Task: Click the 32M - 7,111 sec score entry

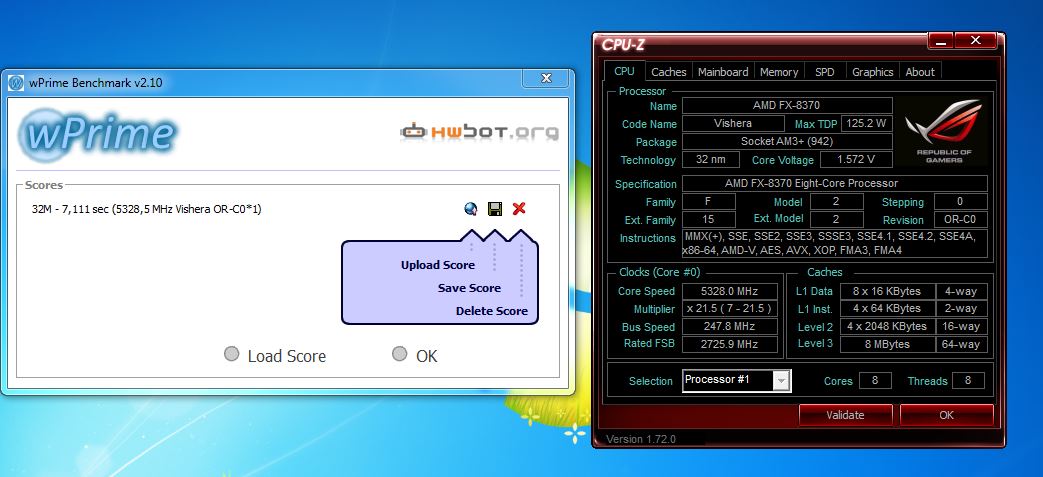Action: pyautogui.click(x=146, y=209)
